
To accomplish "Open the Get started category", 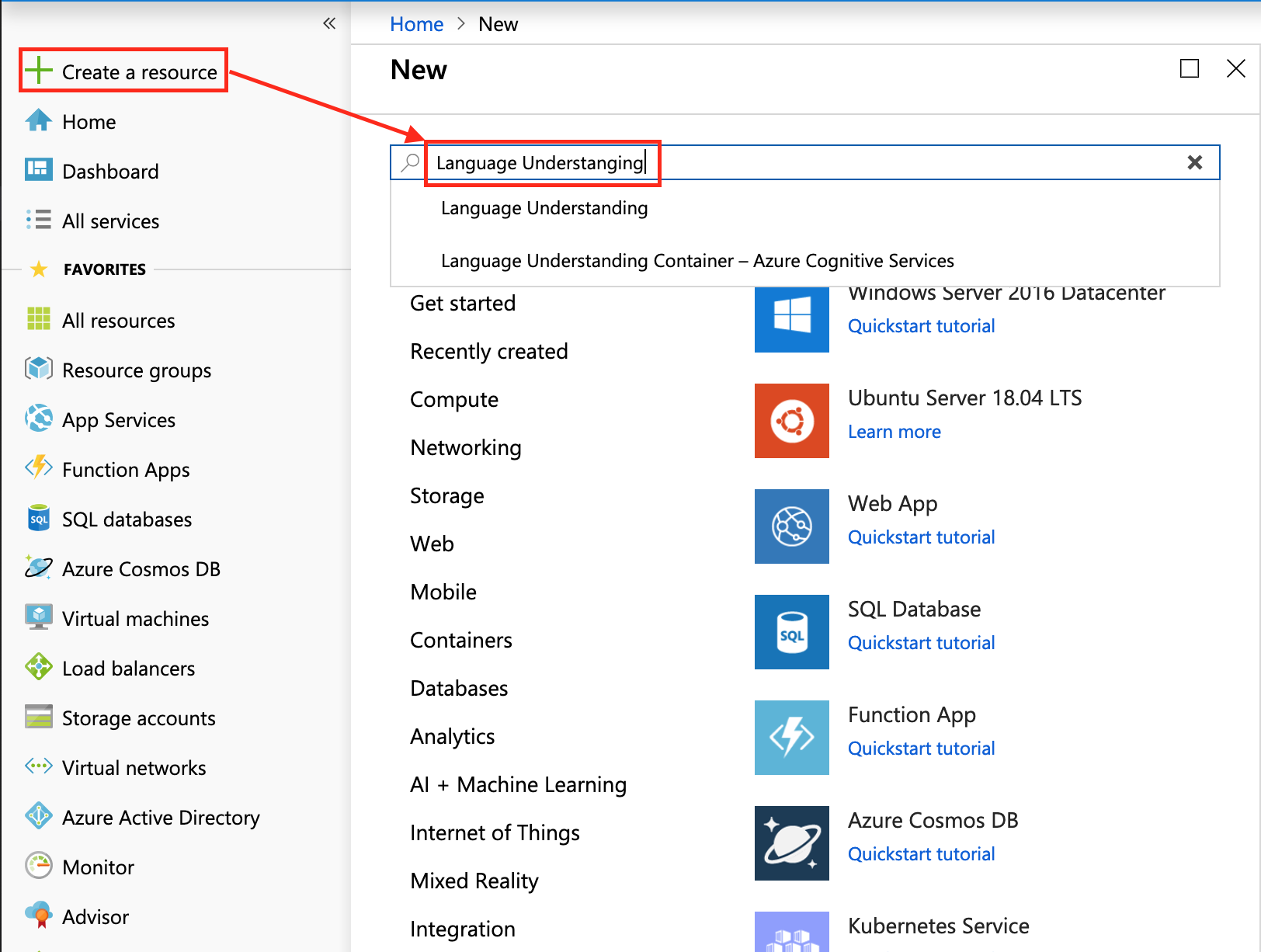I will (x=463, y=303).
